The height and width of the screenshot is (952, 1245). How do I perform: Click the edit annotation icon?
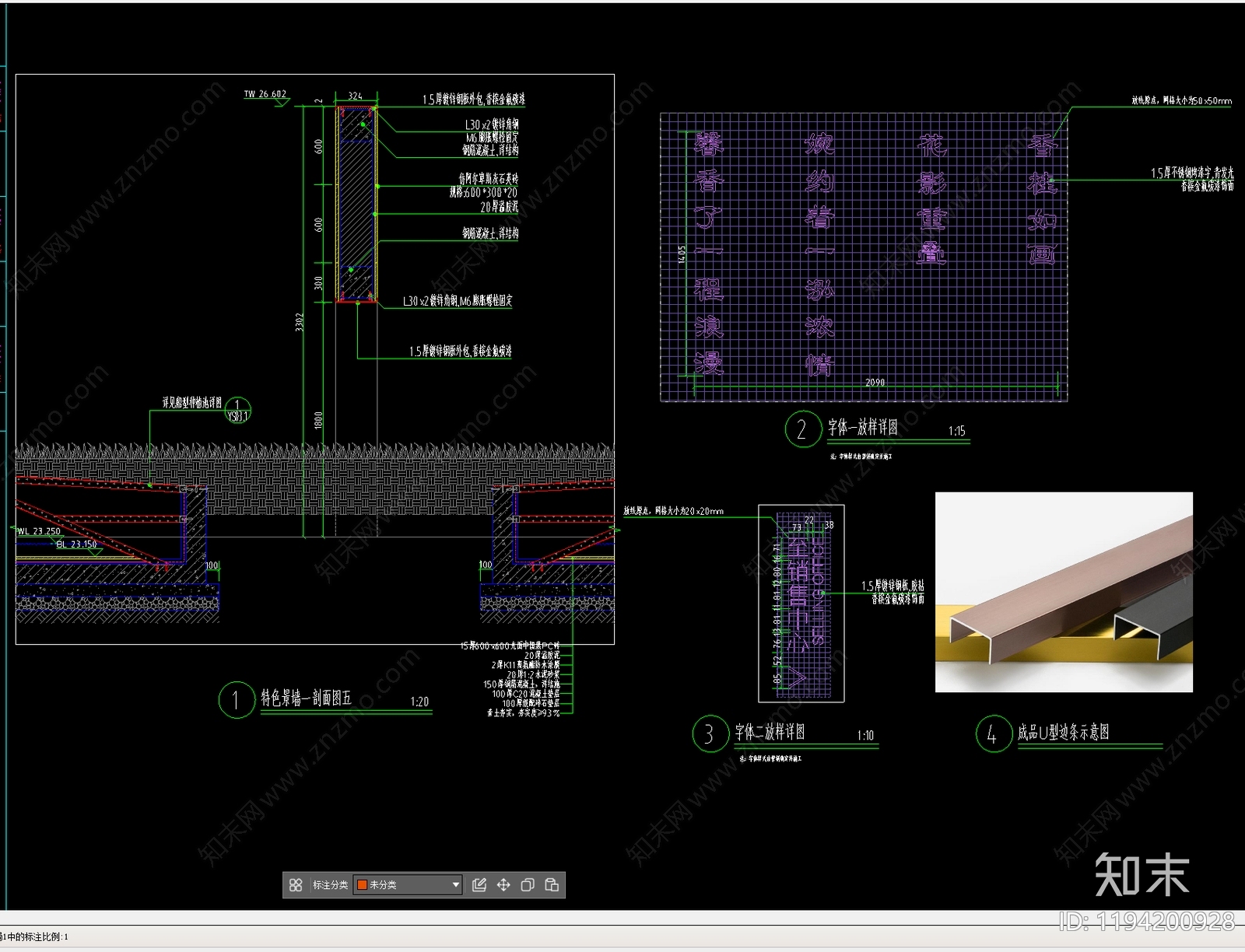pyautogui.click(x=479, y=885)
